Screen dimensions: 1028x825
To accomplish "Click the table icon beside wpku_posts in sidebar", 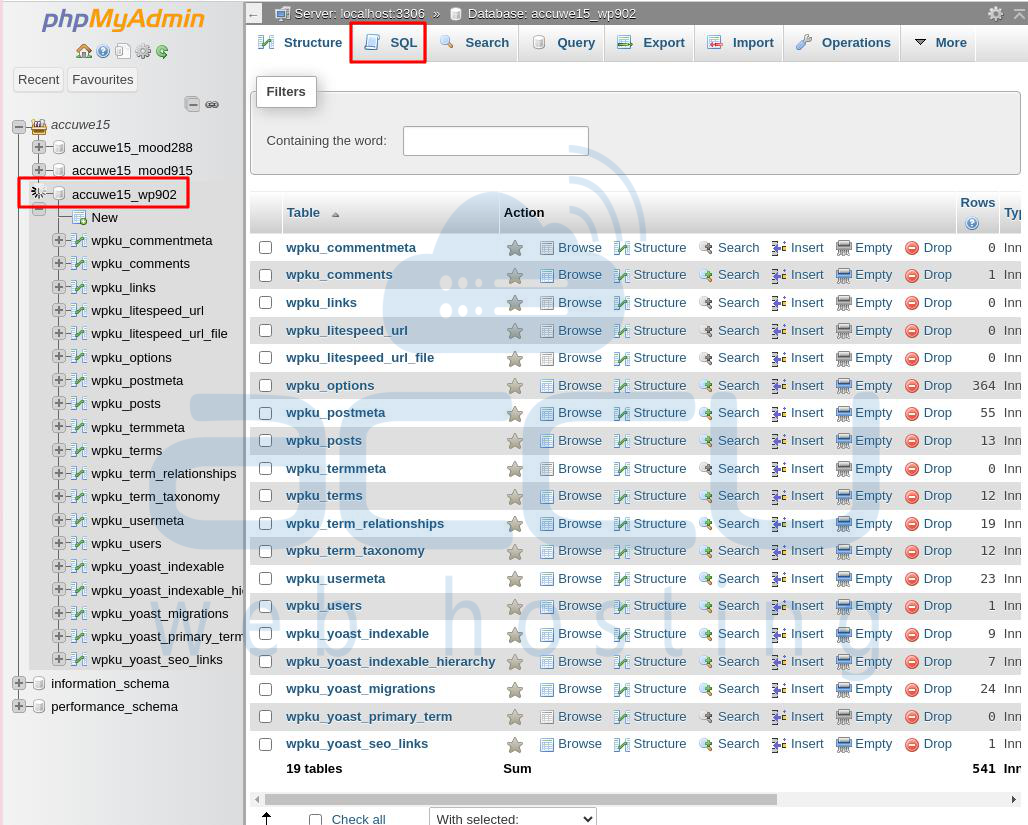I will point(79,404).
